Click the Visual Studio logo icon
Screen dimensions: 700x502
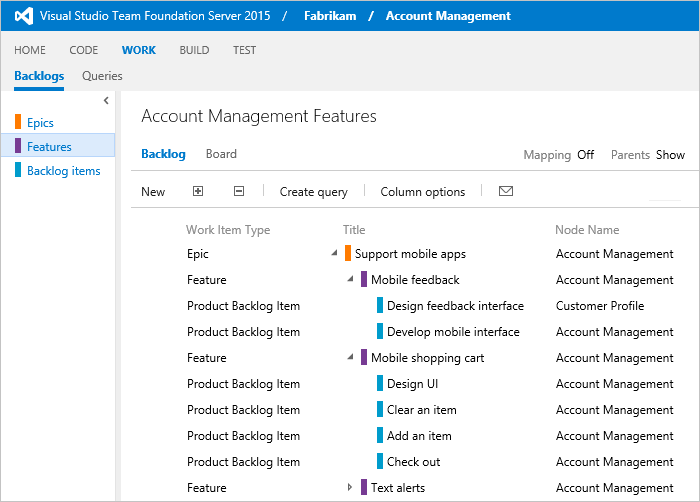tap(24, 16)
